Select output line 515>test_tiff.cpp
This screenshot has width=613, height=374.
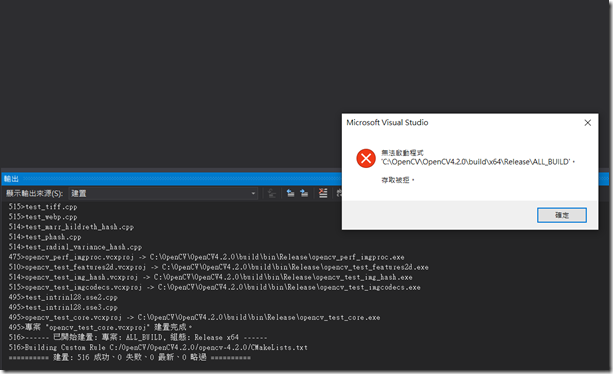[x=43, y=207]
